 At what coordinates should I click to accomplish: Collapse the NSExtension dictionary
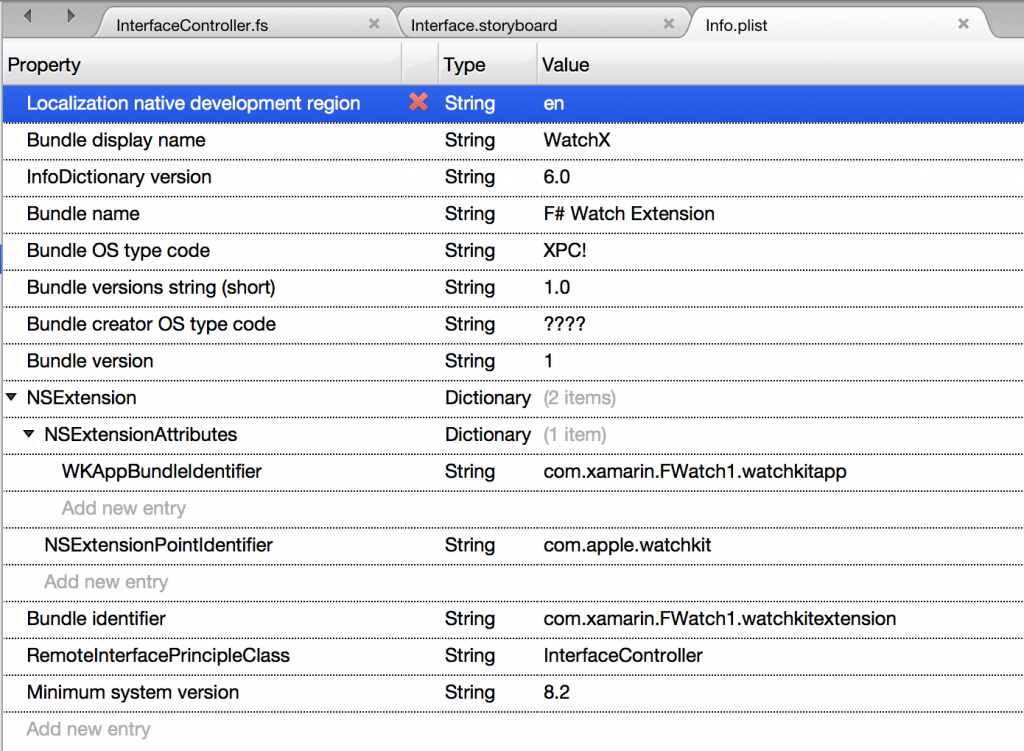pos(10,397)
